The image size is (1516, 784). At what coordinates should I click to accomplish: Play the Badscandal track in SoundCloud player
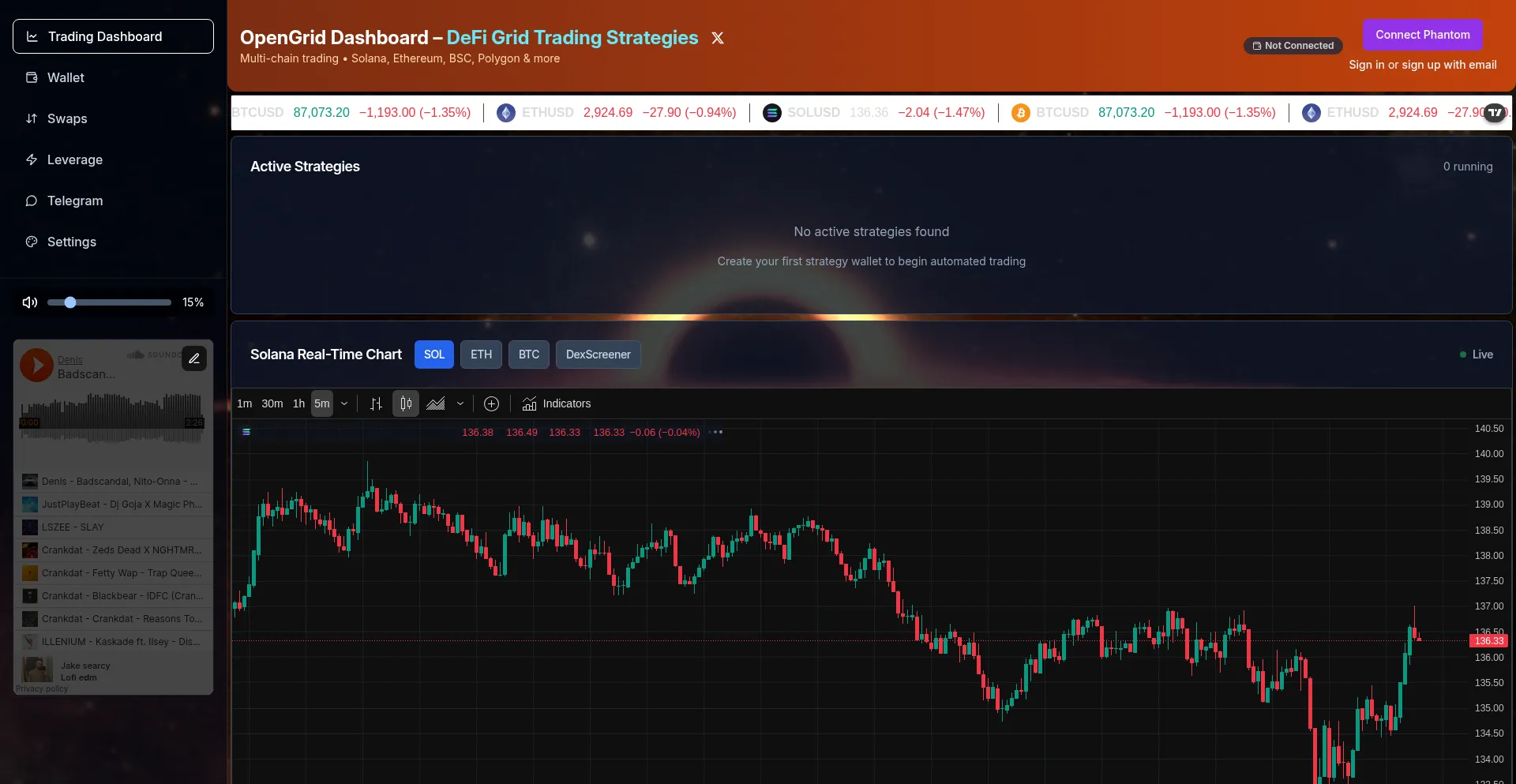tap(36, 366)
